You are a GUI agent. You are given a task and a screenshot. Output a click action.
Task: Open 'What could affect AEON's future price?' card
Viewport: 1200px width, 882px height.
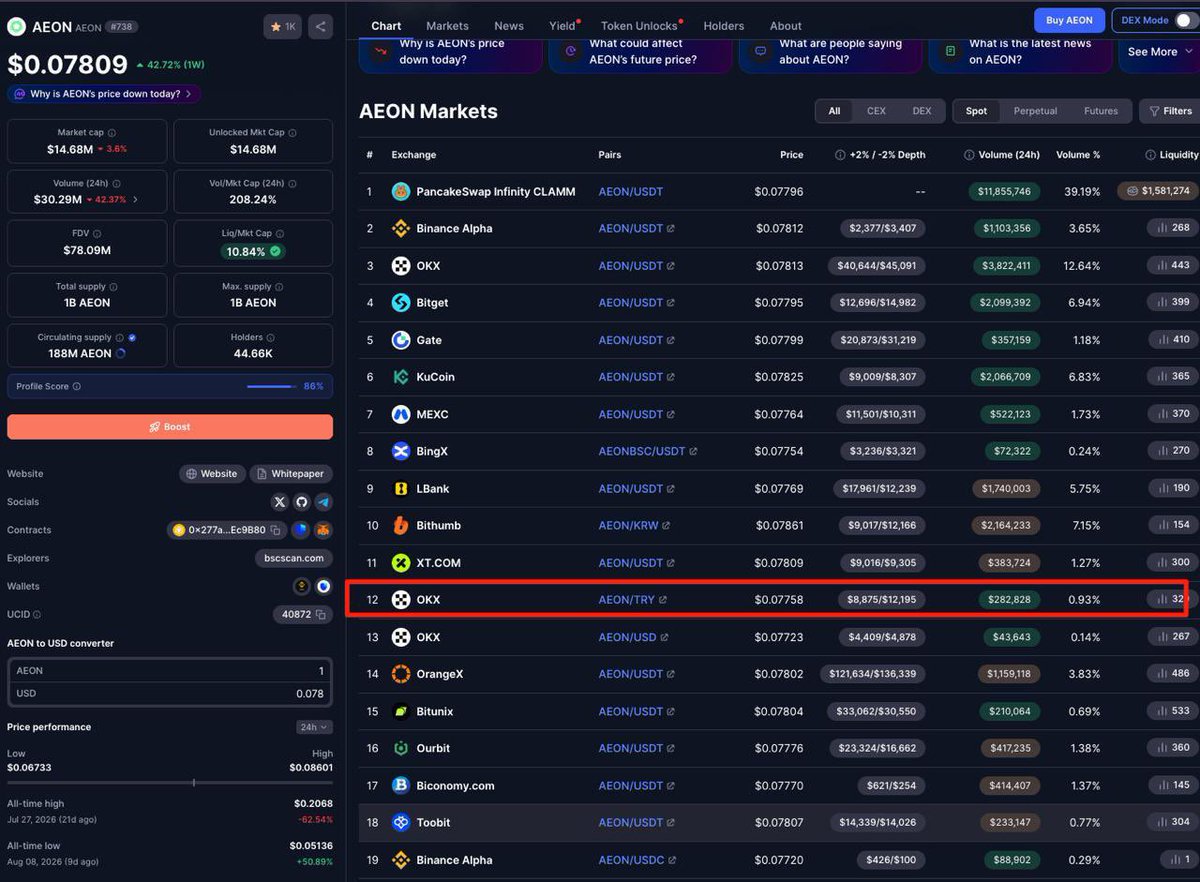point(640,52)
